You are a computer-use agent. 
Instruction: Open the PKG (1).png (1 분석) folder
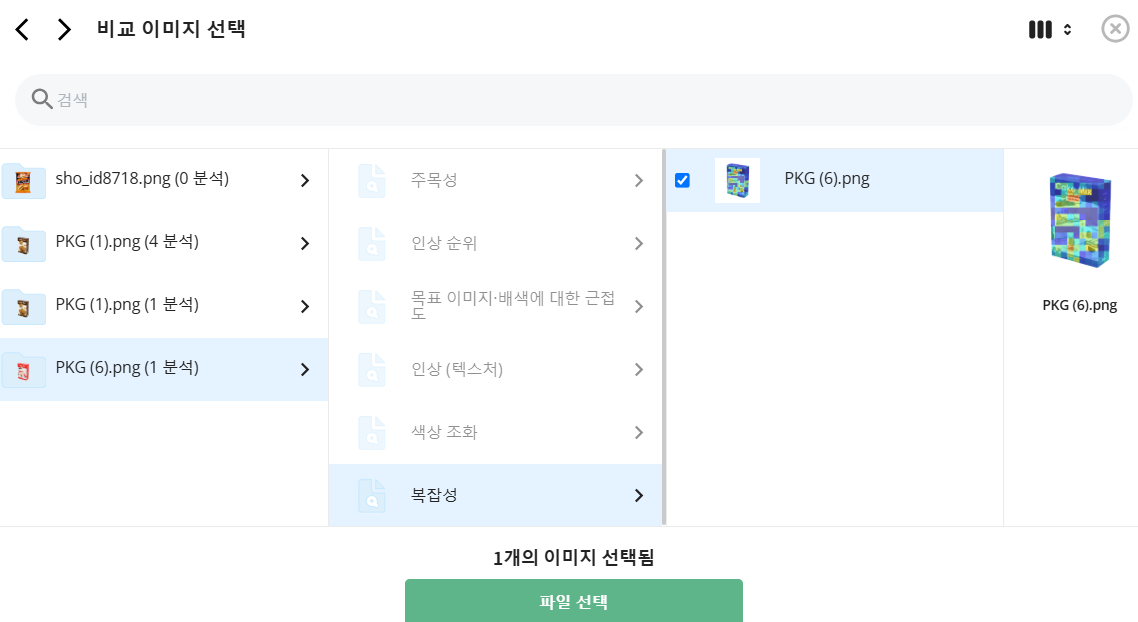(x=164, y=306)
